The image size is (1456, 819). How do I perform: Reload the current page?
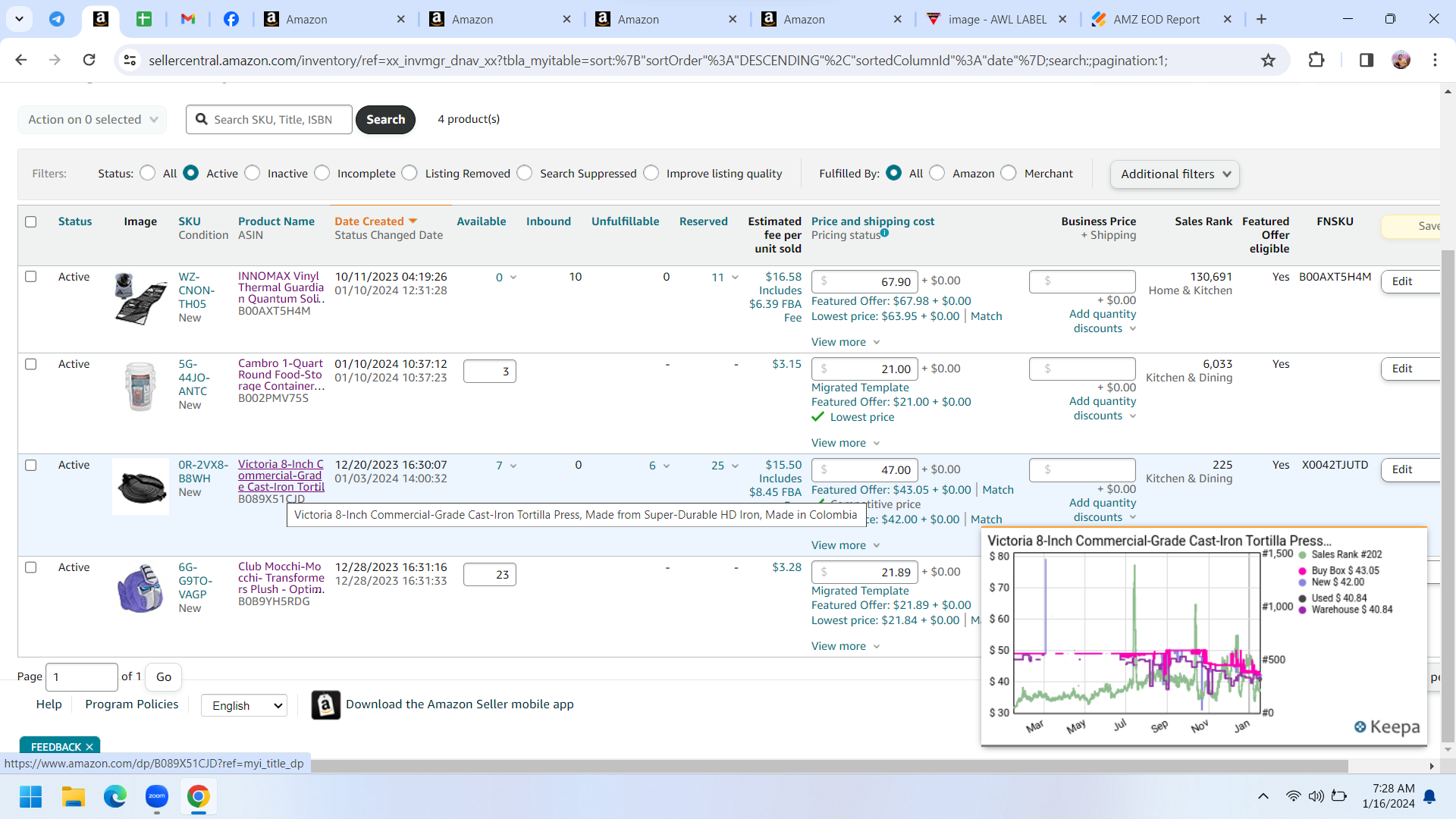click(89, 60)
